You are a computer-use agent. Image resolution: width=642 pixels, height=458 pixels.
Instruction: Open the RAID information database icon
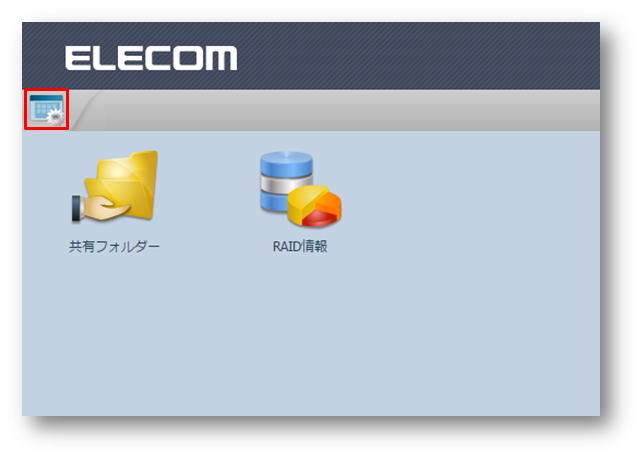(x=300, y=189)
